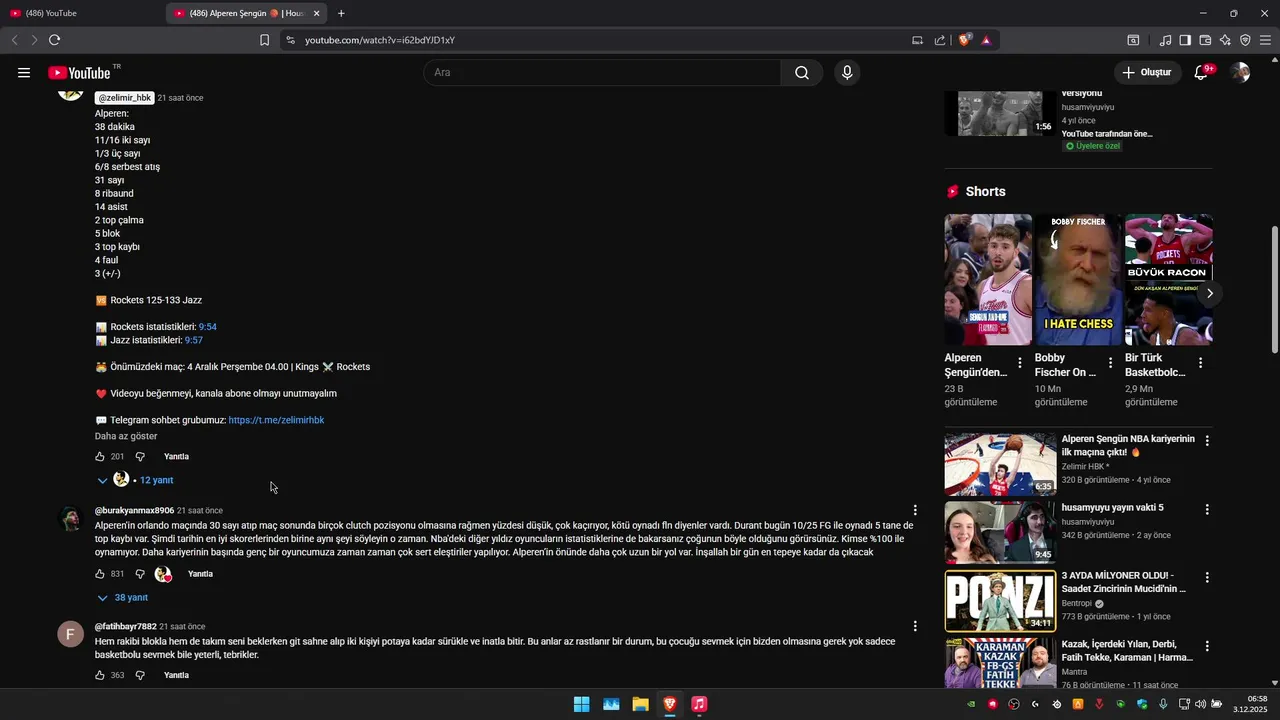Click the browser address bar URL
Viewport: 1280px width, 720px height.
pyautogui.click(x=380, y=40)
